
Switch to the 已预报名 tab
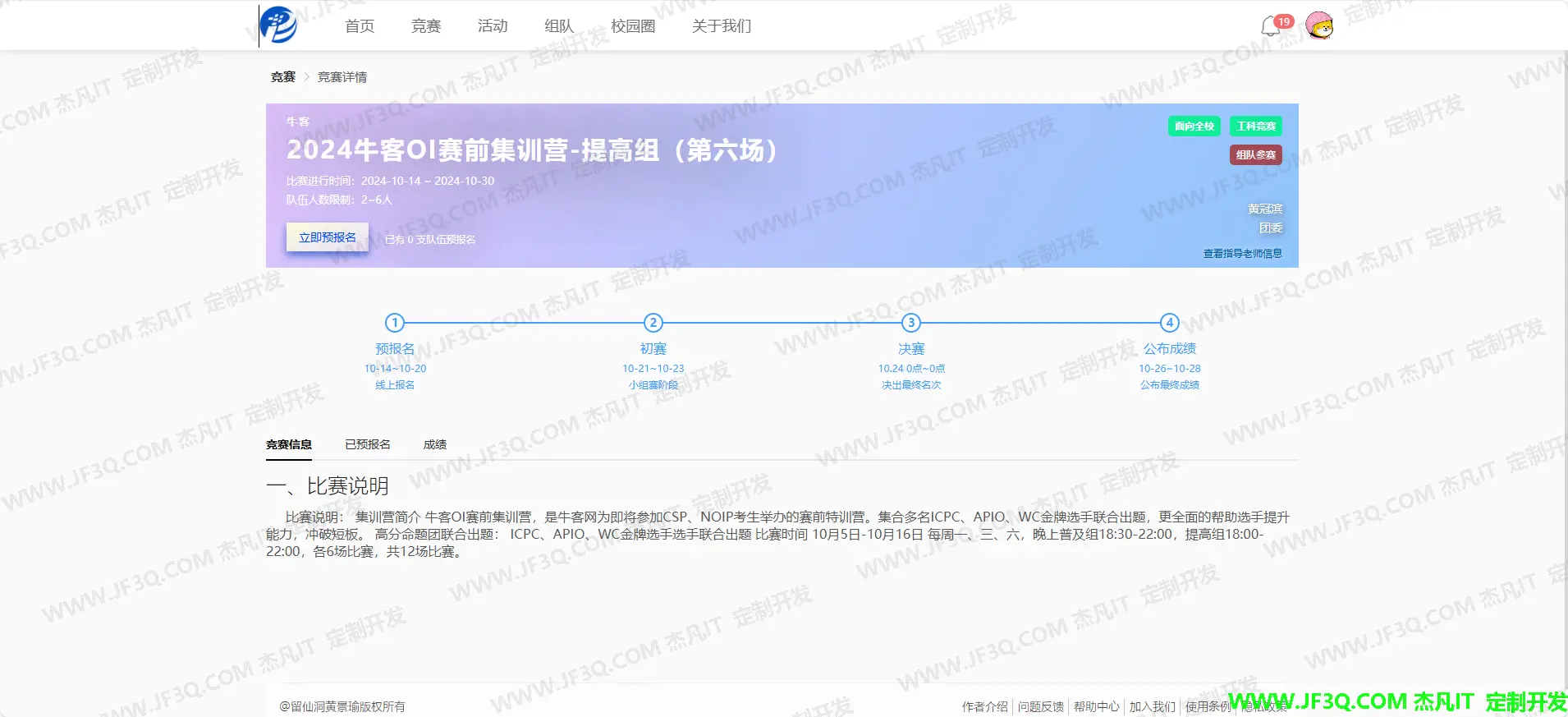point(368,444)
